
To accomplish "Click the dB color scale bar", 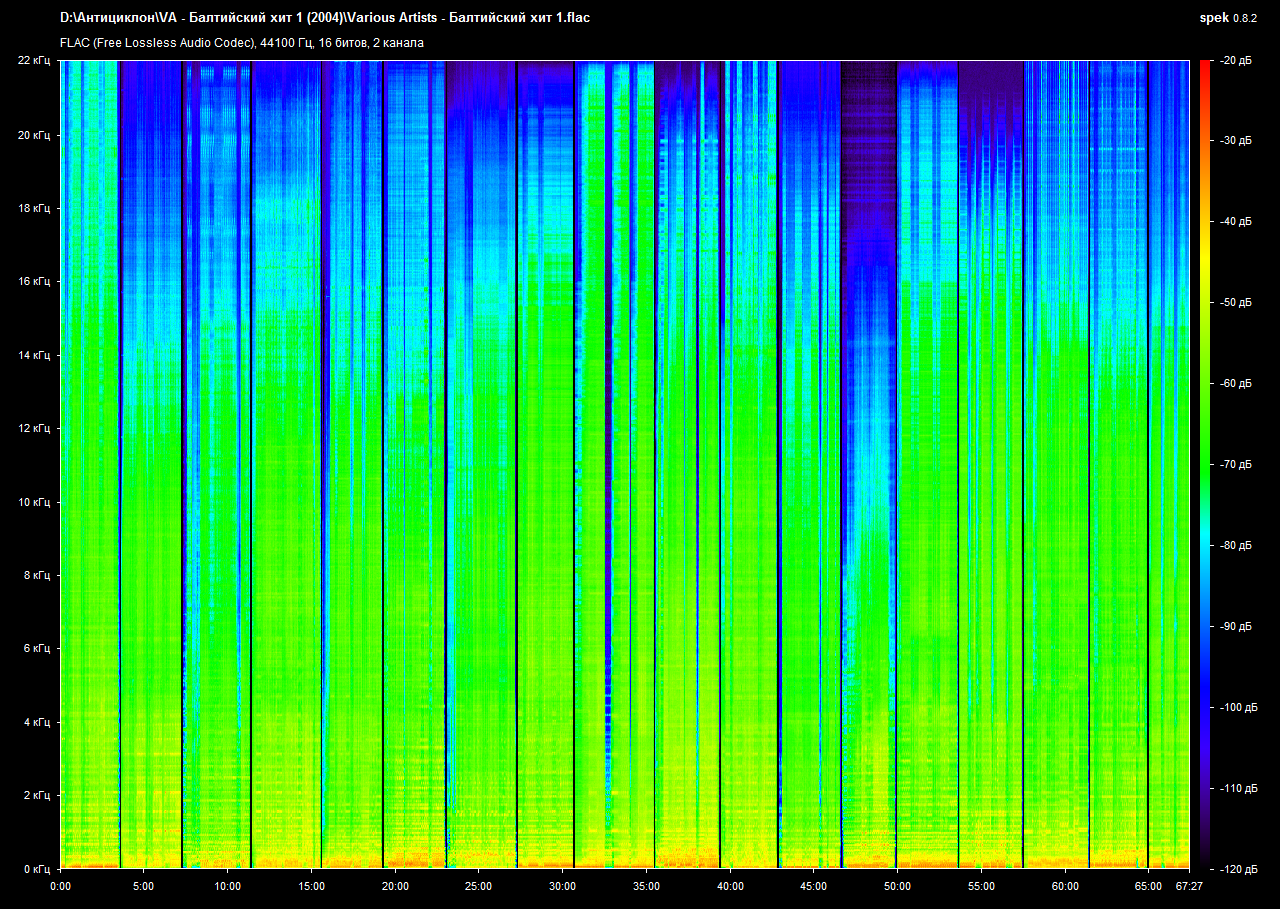I will pos(1204,465).
